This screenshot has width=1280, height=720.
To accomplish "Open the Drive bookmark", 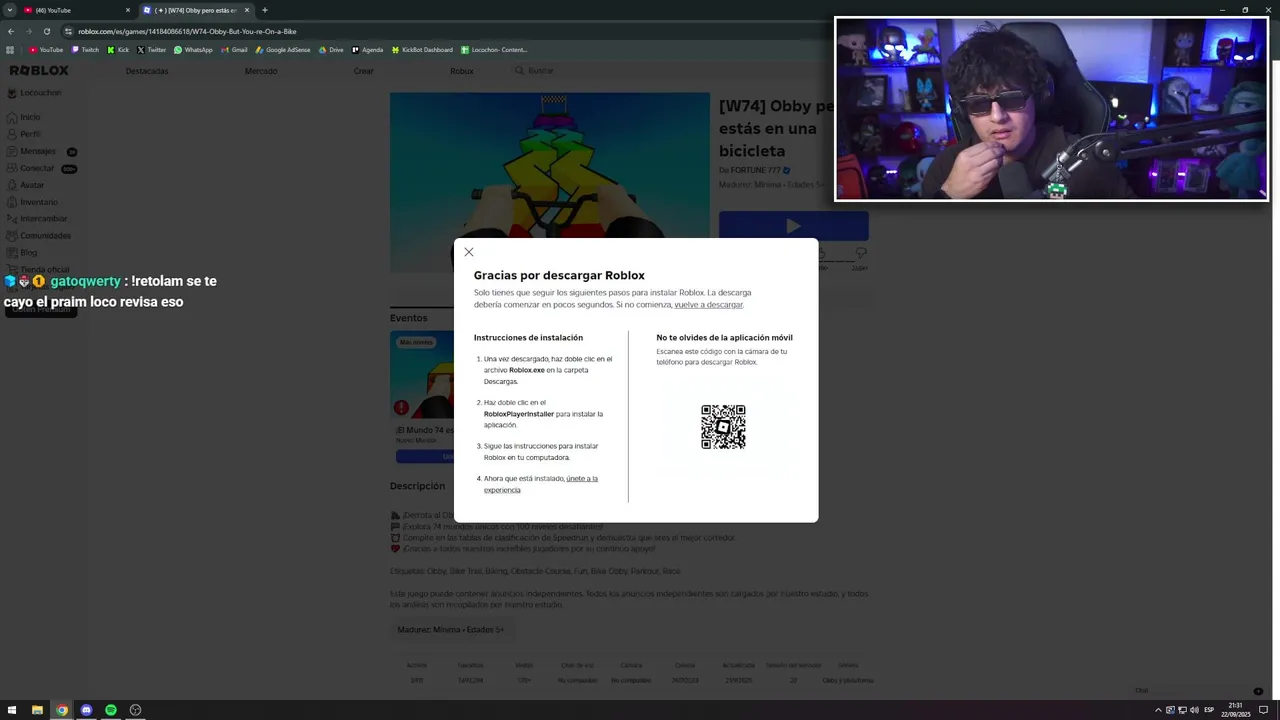I will click(x=330, y=50).
